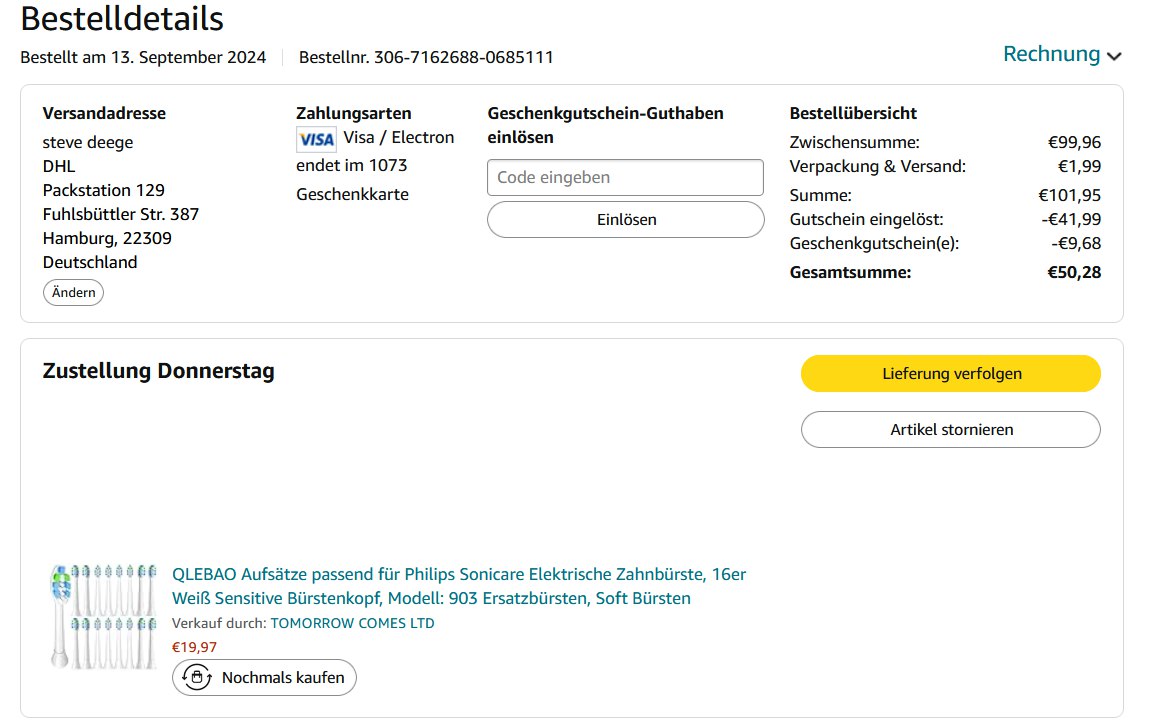Click the Gesamtsumme amount €50,28
Screen dimensions: 1149x726
click(1073, 272)
